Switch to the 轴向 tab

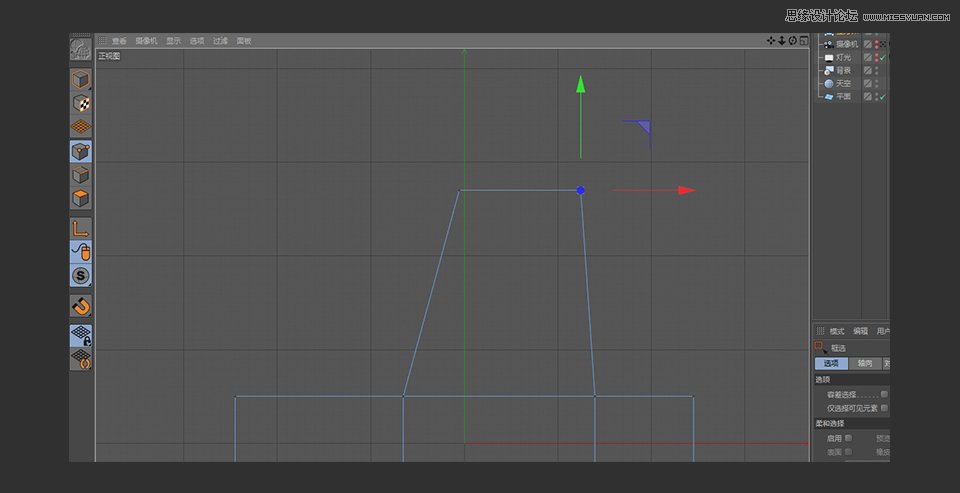coord(864,364)
